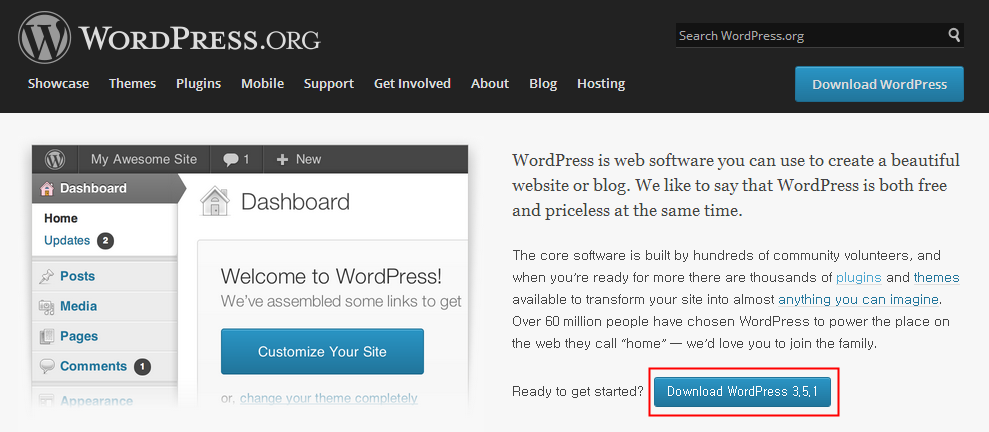The image size is (989, 432).
Task: Select My Awesome Site in the admin bar
Action: [x=144, y=160]
